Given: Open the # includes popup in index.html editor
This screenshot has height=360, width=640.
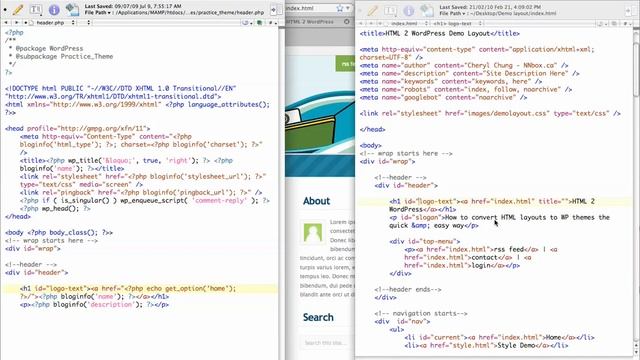Looking at the screenshot, I should click(x=627, y=24).
